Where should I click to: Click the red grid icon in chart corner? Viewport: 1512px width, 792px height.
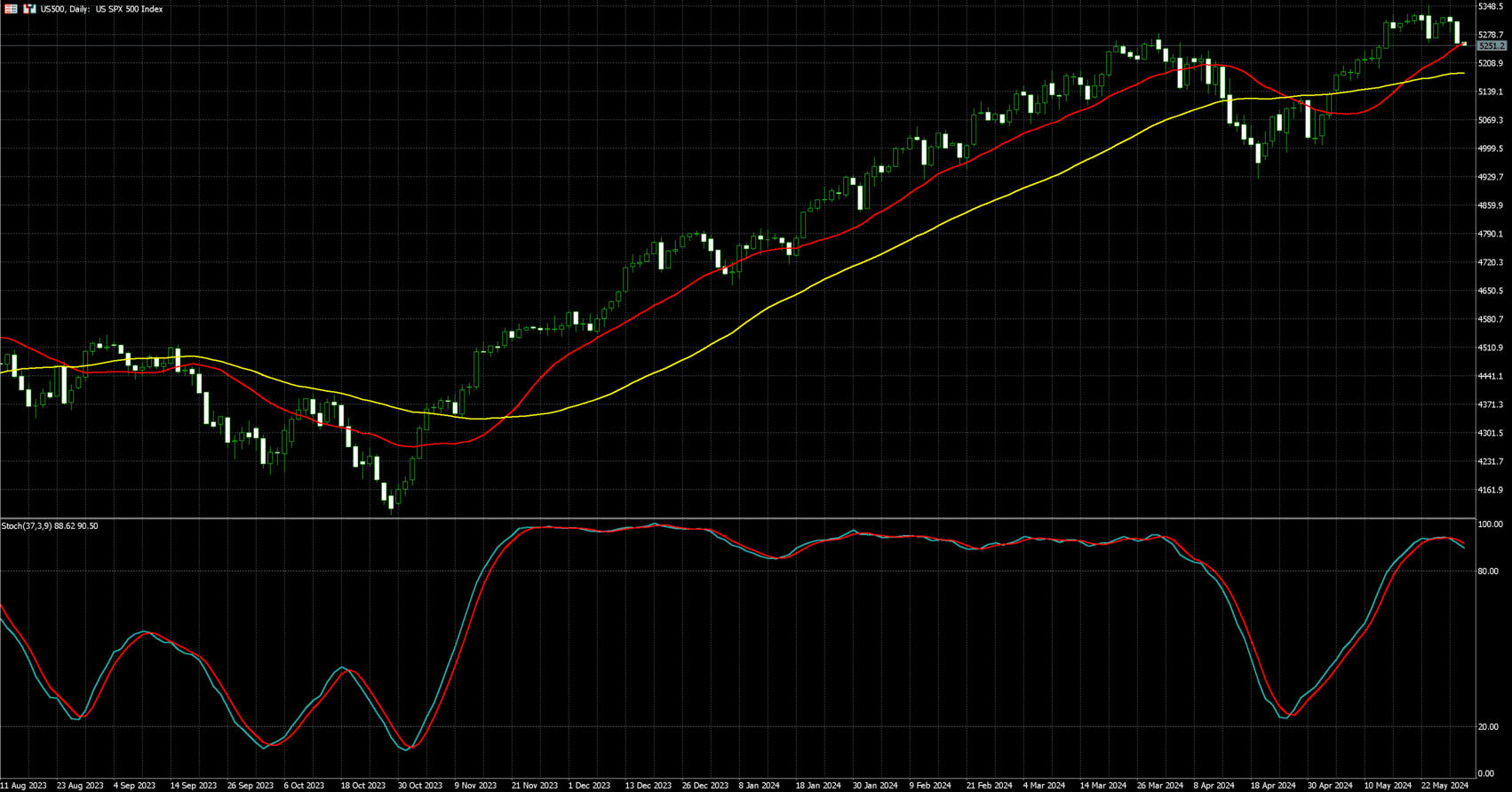(x=12, y=9)
